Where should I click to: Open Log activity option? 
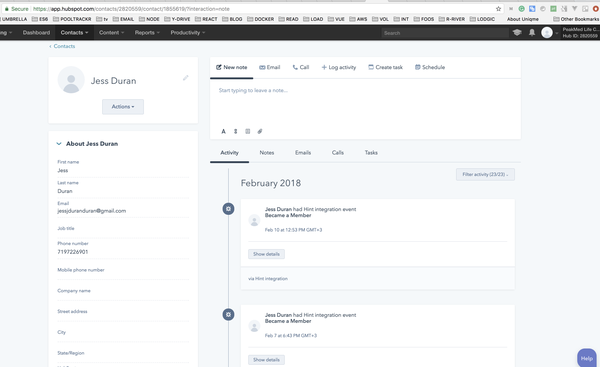tap(339, 67)
